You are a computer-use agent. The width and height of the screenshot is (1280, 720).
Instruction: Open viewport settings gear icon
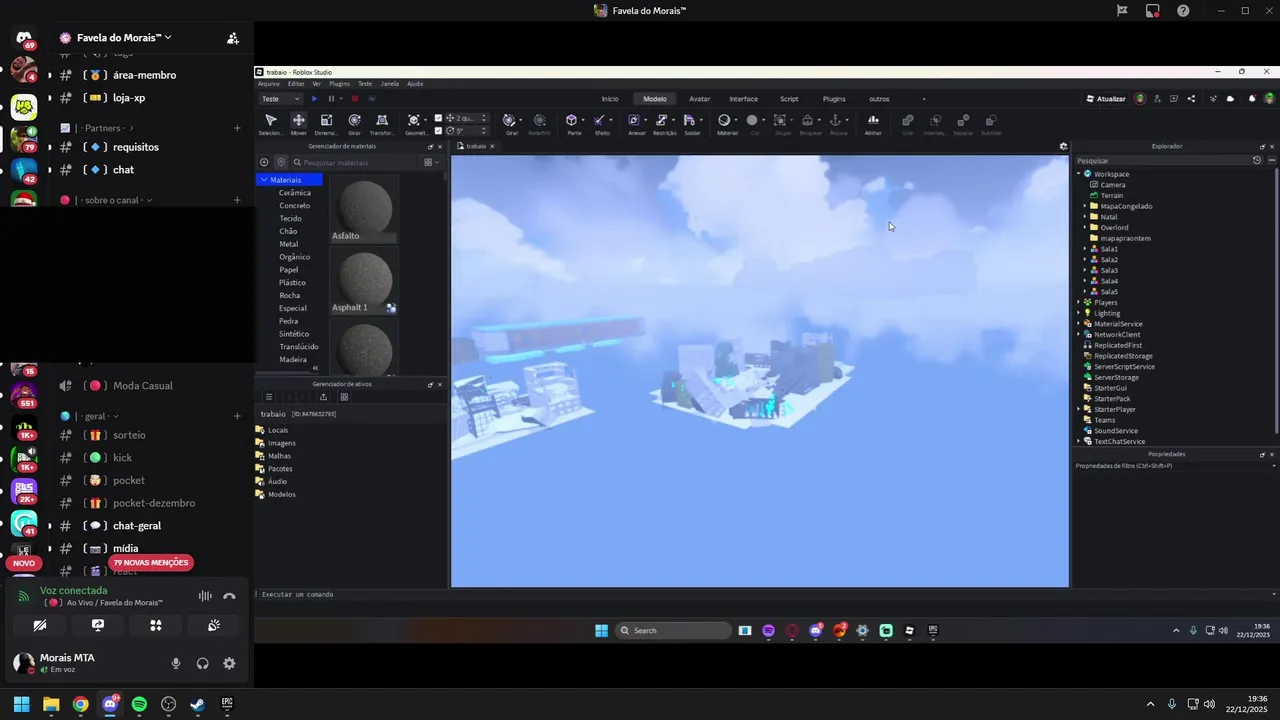coord(1063,146)
